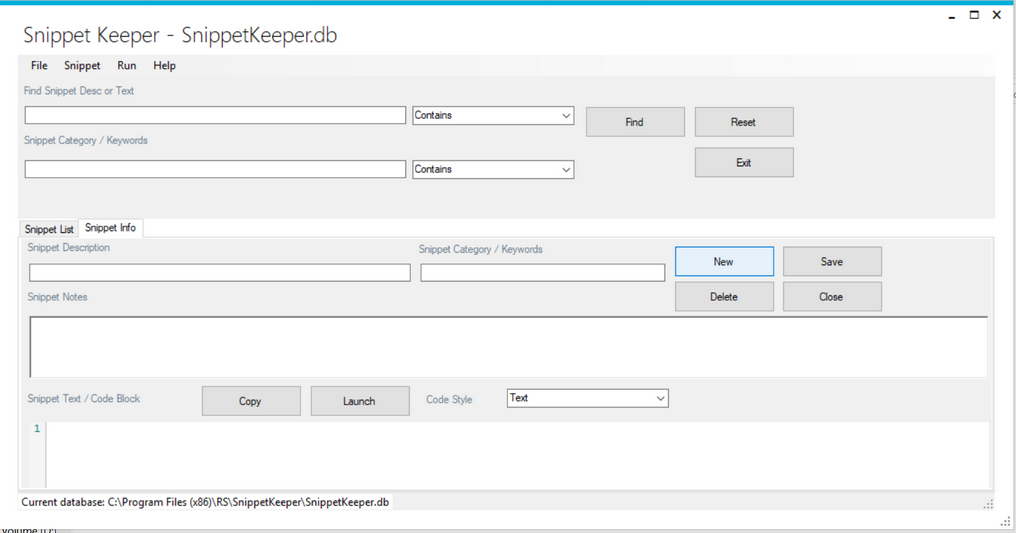Click the Close button beside Delete
Screen dimensions: 1016x533
point(832,297)
